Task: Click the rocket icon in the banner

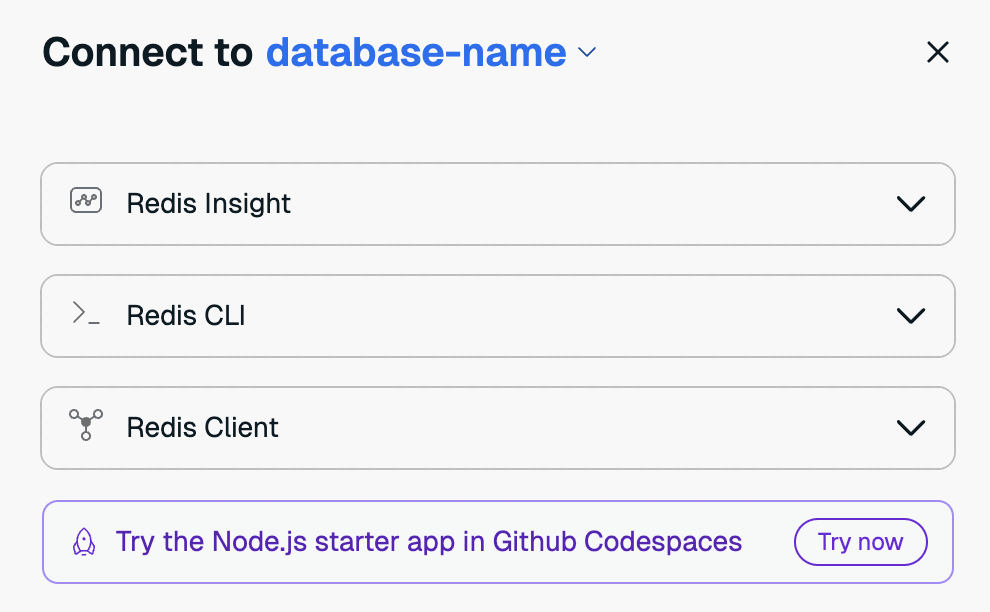Action: pyautogui.click(x=85, y=543)
